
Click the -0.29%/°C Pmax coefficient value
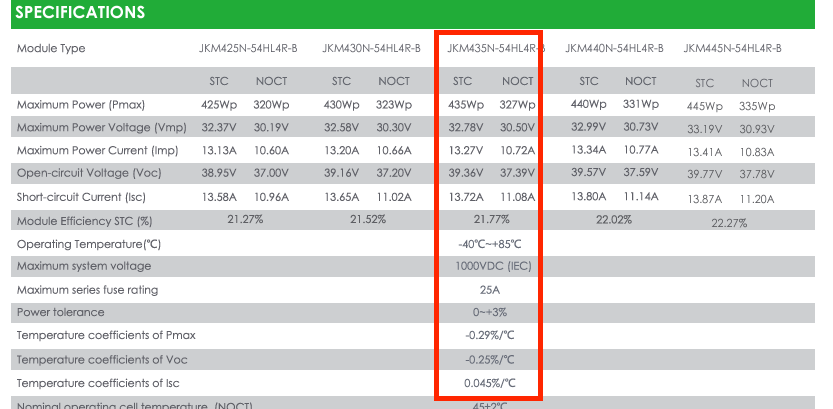489,336
